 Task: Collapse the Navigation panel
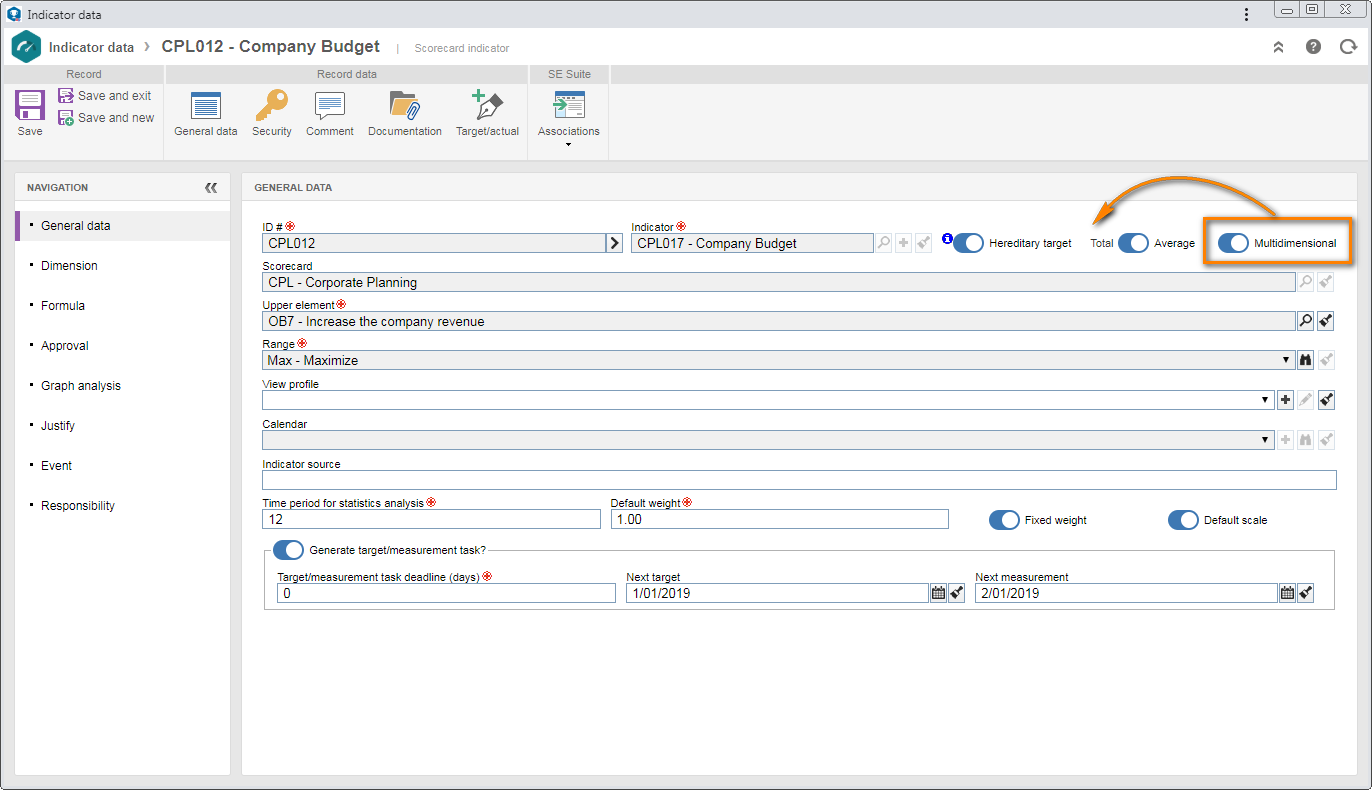pos(211,187)
